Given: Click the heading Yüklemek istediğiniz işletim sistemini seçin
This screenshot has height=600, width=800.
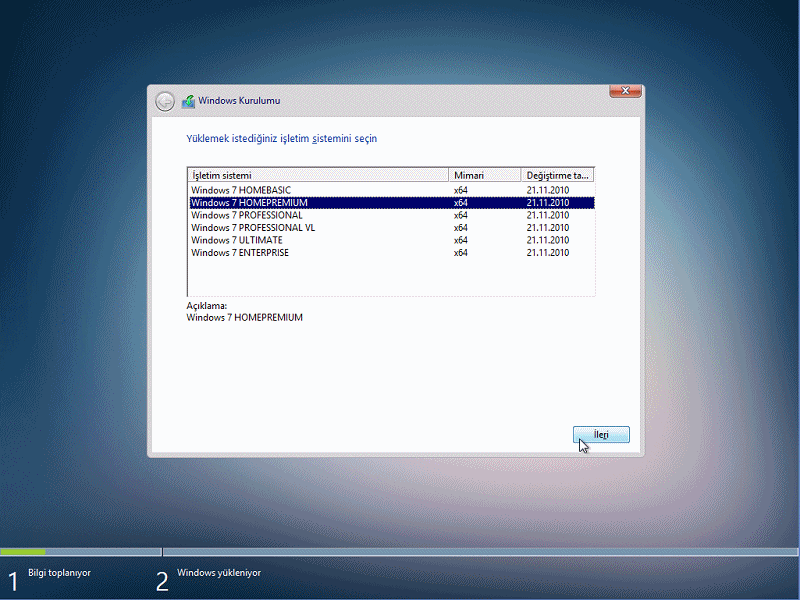Looking at the screenshot, I should (282, 139).
